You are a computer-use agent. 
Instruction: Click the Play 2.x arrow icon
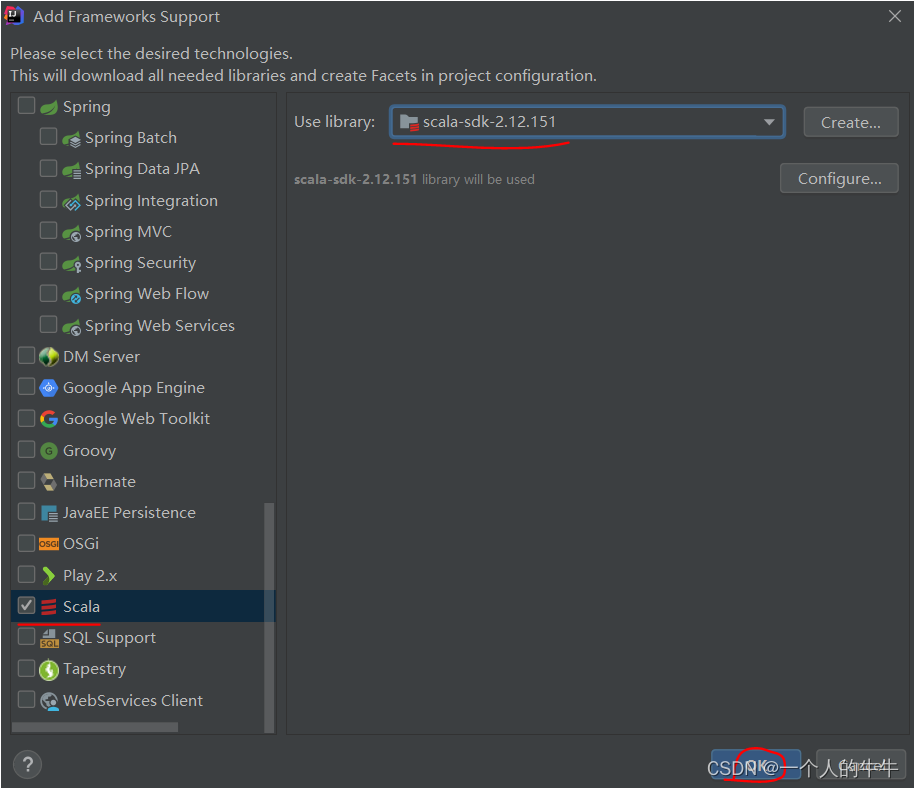click(x=49, y=575)
